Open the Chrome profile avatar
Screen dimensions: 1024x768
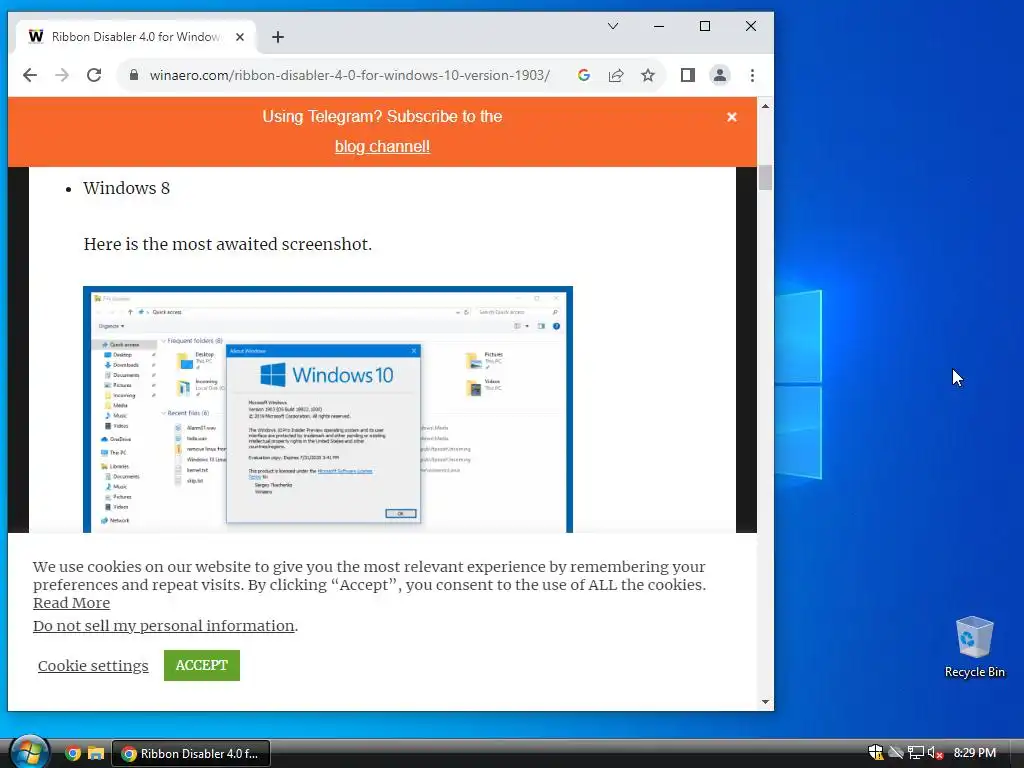[x=720, y=75]
